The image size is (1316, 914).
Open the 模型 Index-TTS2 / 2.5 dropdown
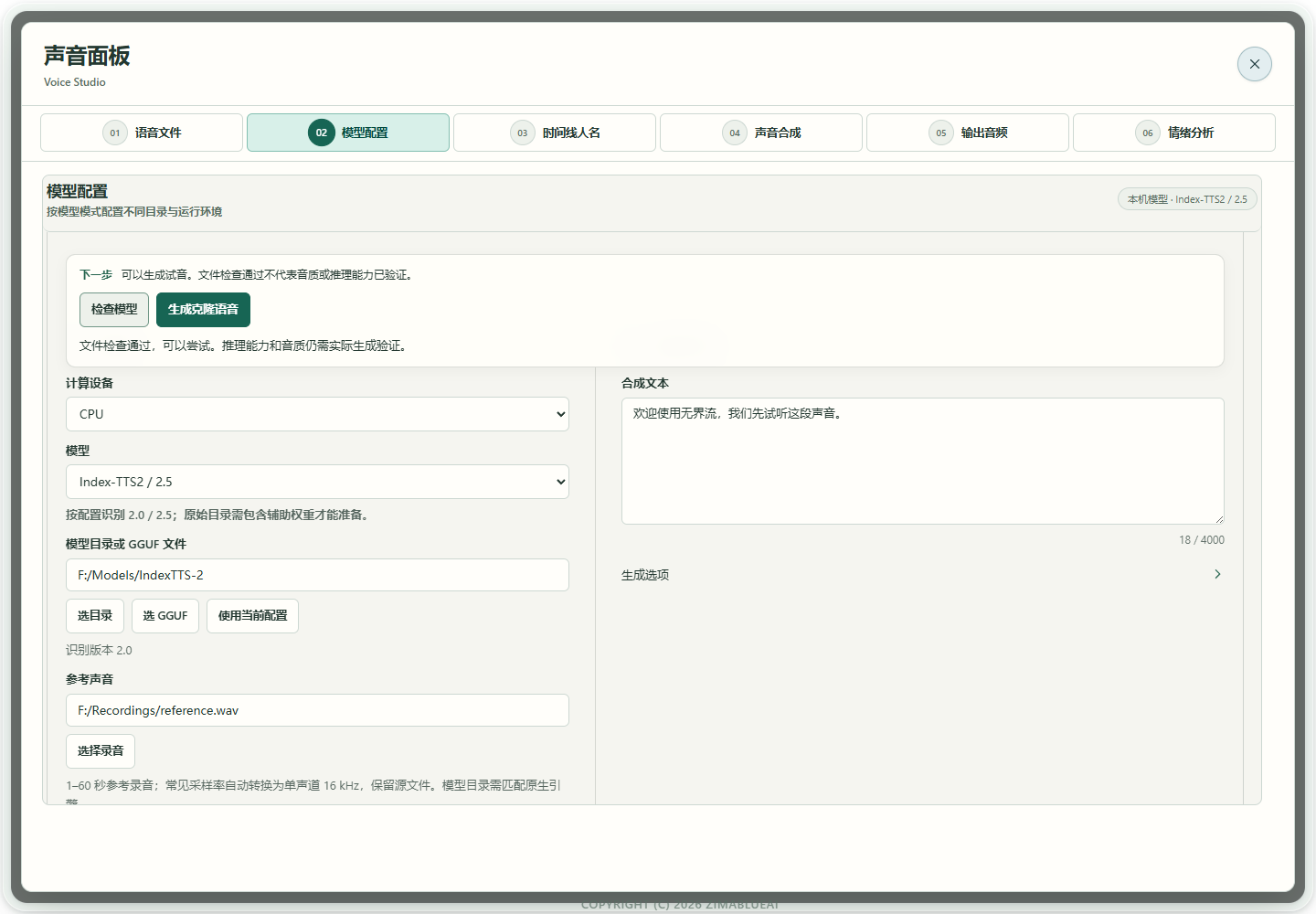[x=317, y=482]
